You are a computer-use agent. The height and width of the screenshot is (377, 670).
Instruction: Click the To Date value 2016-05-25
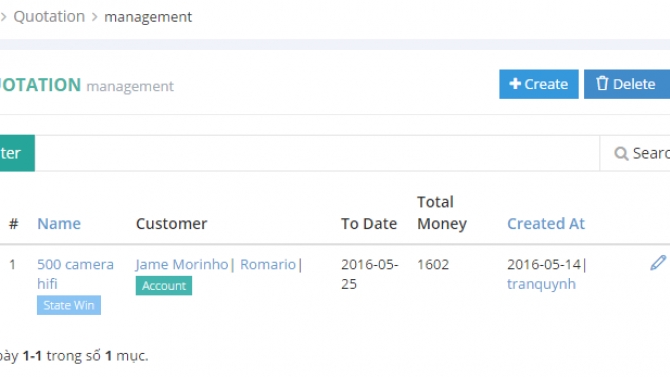(370, 274)
